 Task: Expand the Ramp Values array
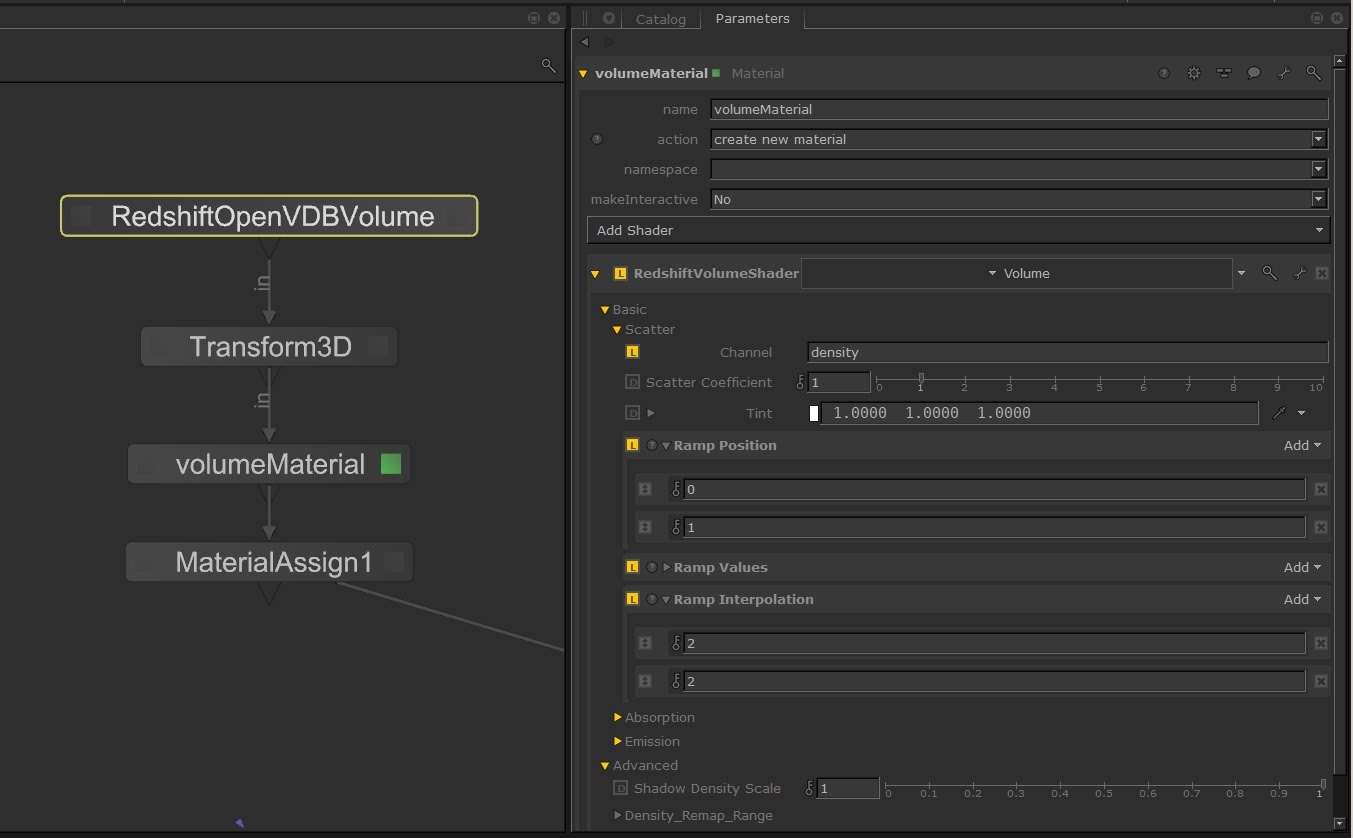point(667,567)
